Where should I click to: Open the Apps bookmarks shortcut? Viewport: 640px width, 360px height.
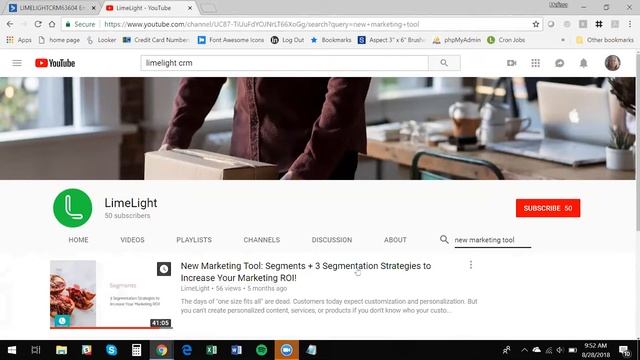point(19,40)
